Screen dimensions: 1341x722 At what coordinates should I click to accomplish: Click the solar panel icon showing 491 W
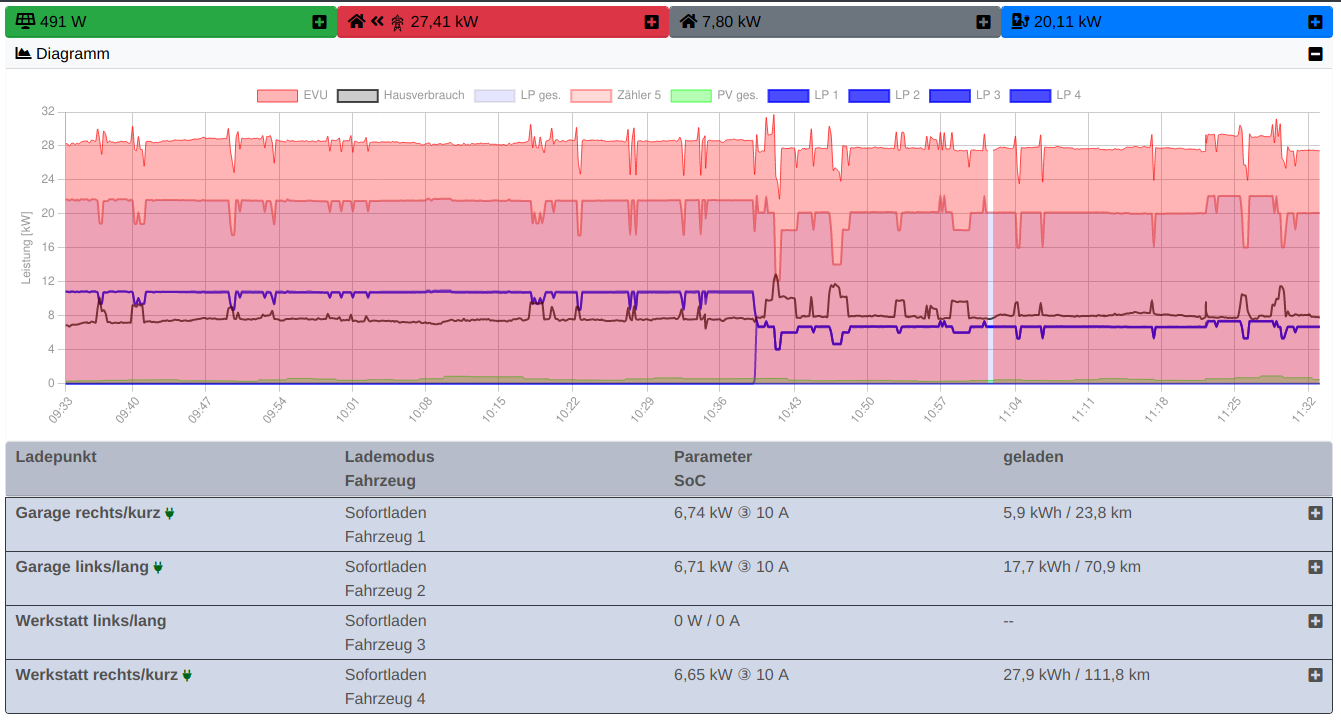(x=26, y=21)
